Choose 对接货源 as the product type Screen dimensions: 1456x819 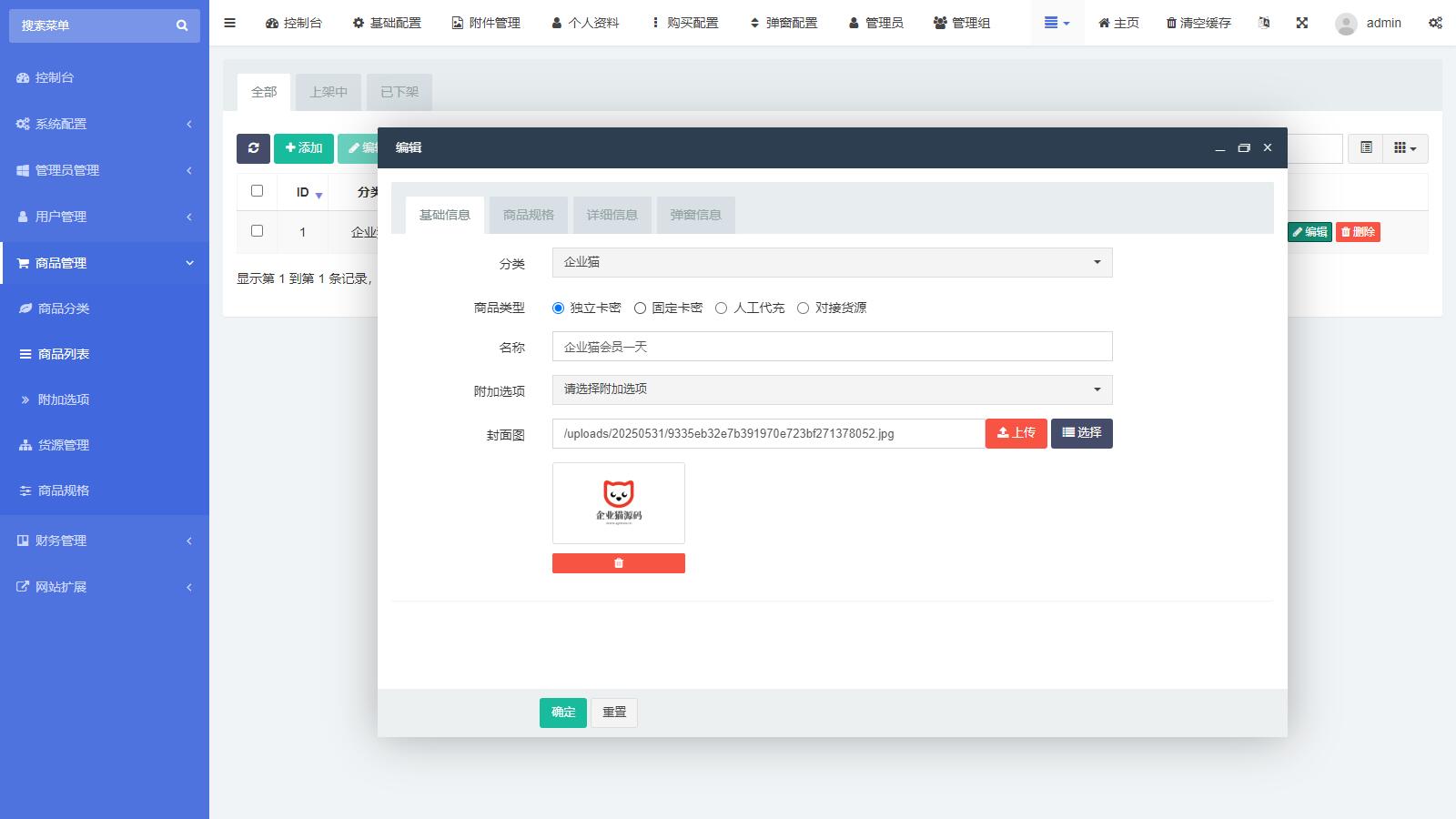point(803,308)
